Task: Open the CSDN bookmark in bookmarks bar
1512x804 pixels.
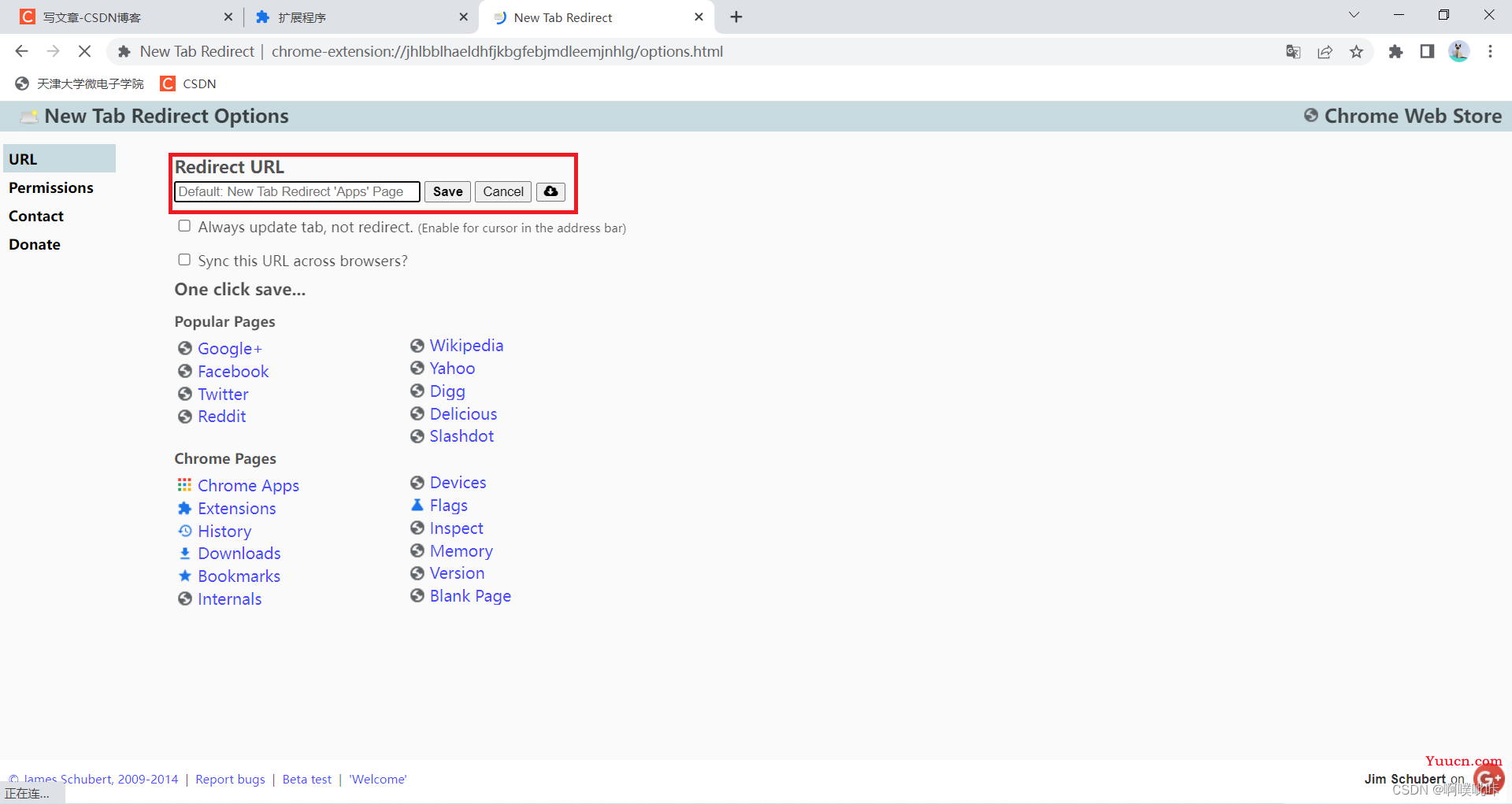Action: [x=188, y=83]
